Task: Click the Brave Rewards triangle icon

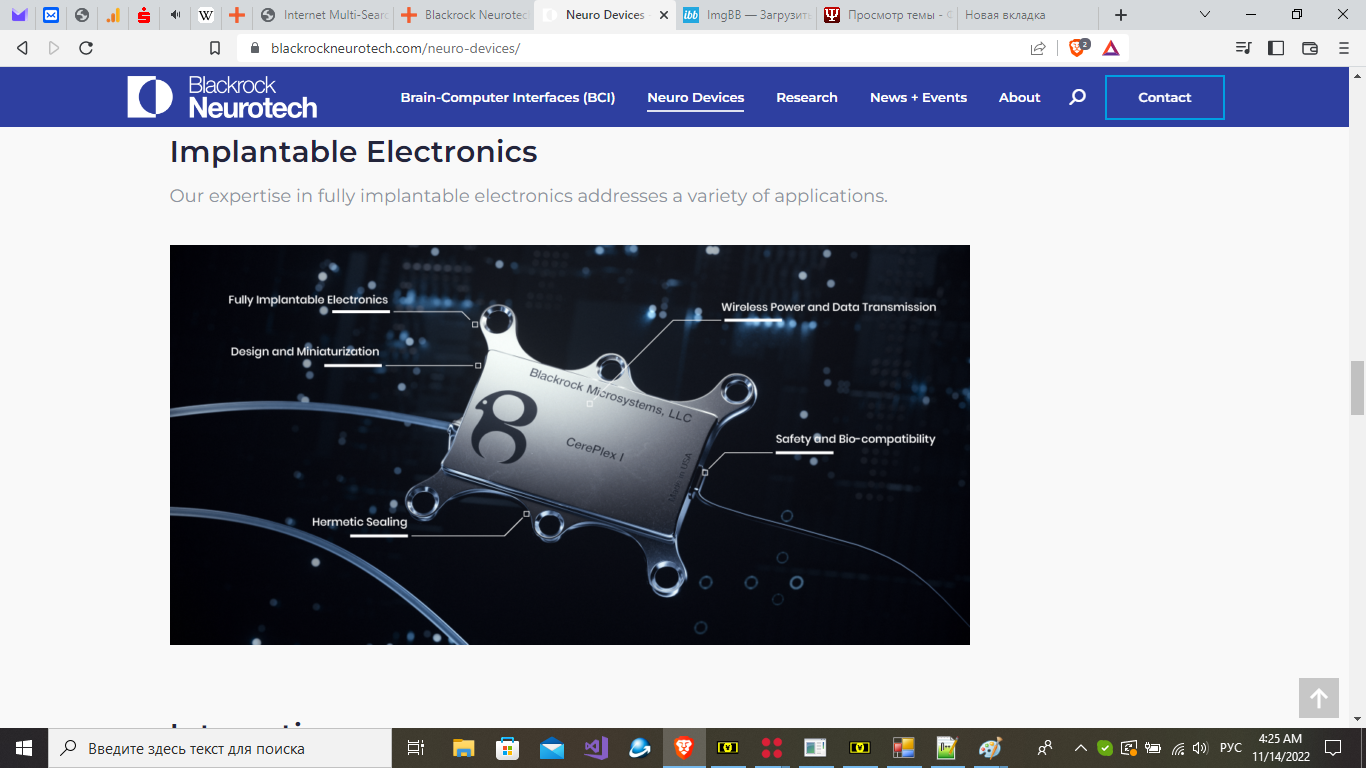Action: (1111, 48)
